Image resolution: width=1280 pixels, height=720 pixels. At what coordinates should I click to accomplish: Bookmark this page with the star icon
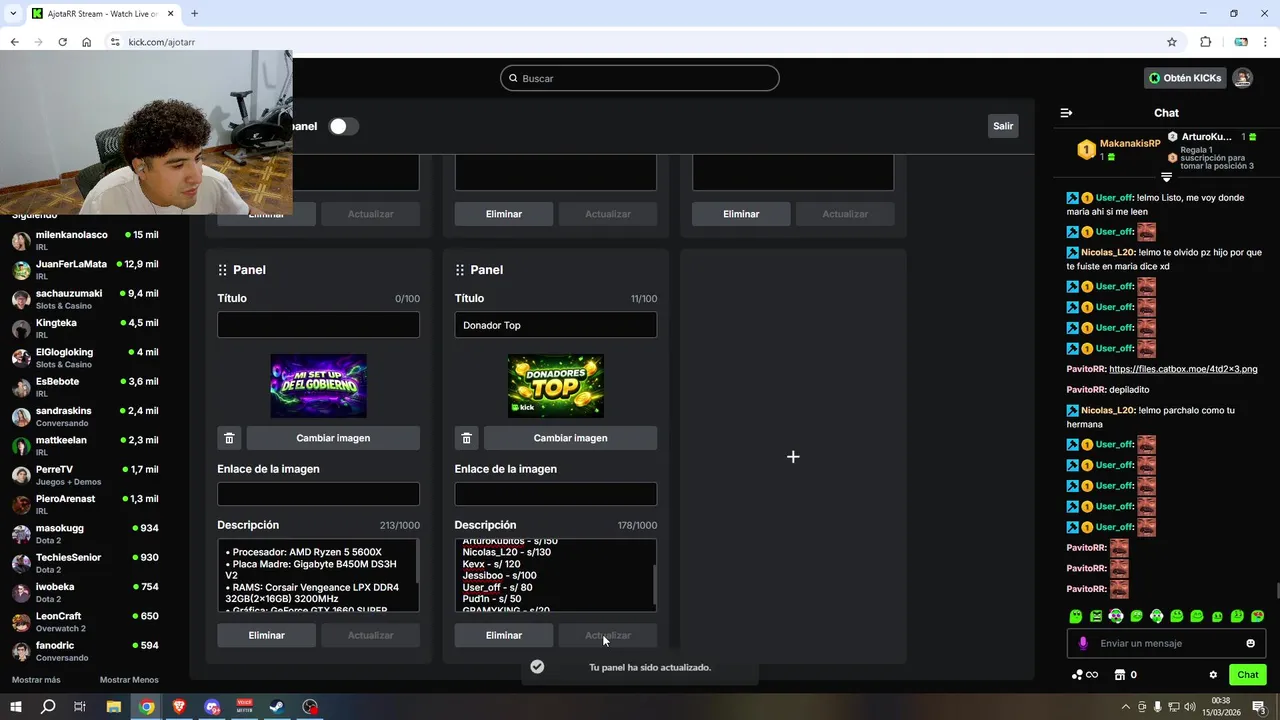pos(1172,42)
